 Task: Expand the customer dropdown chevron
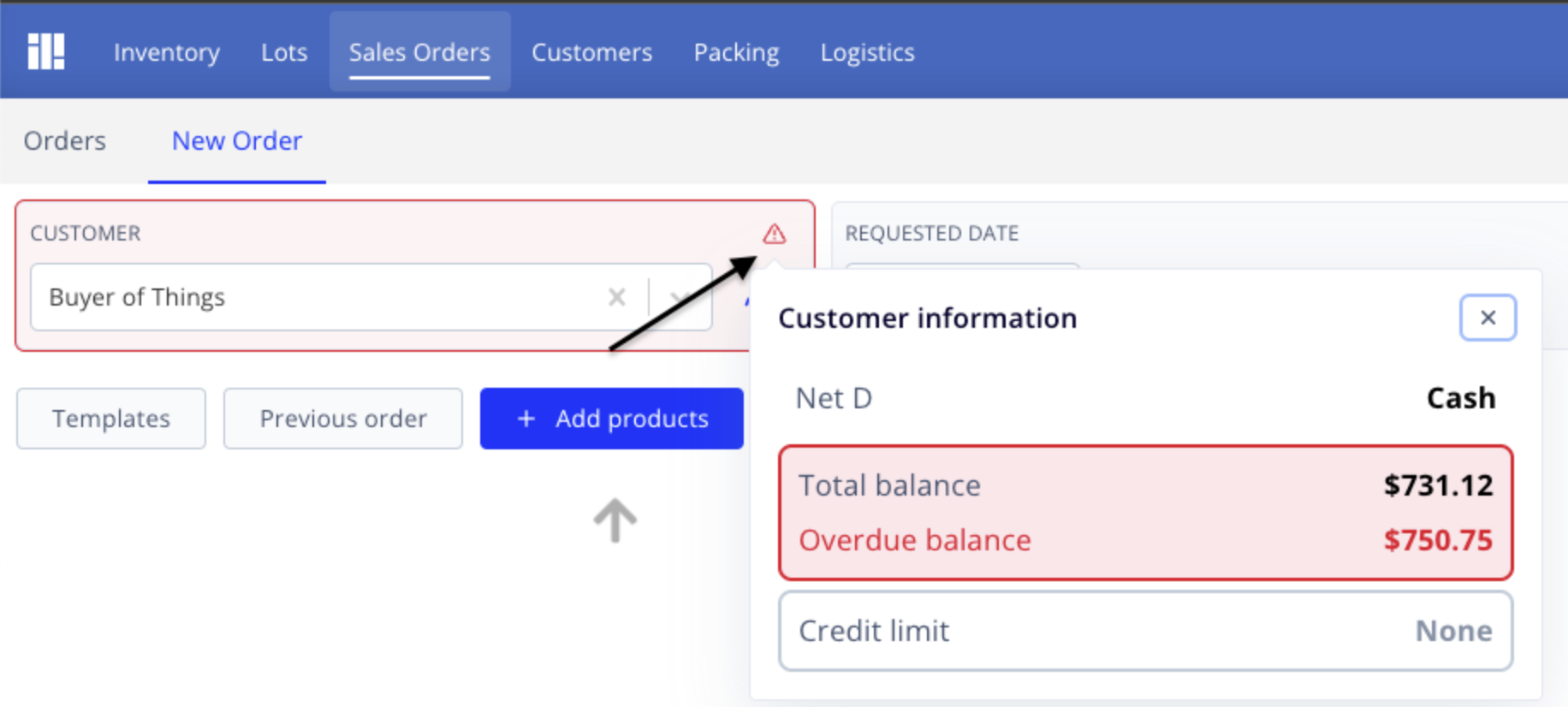(680, 297)
